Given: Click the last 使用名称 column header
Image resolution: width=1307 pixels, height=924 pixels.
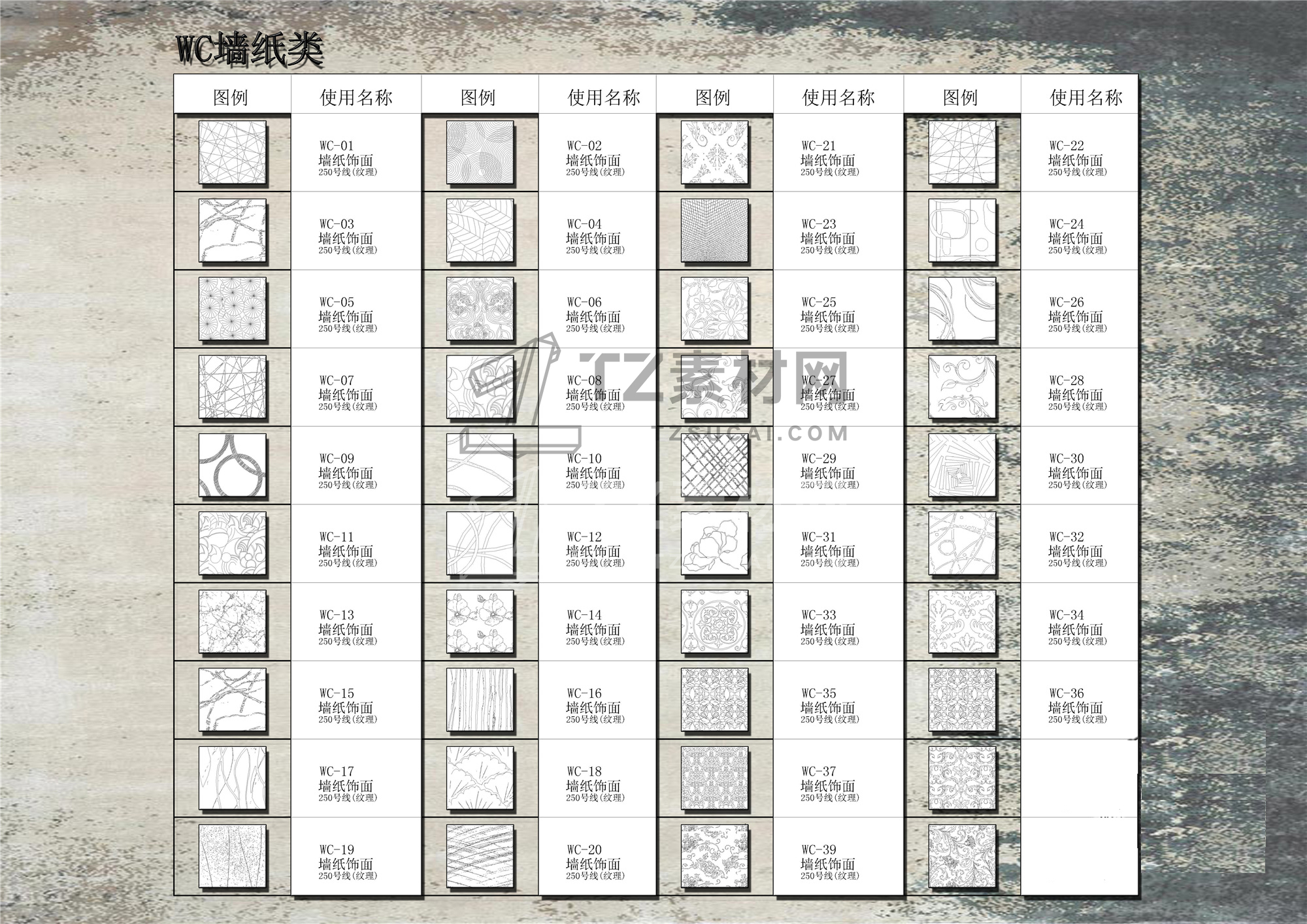Looking at the screenshot, I should coord(1085,97).
